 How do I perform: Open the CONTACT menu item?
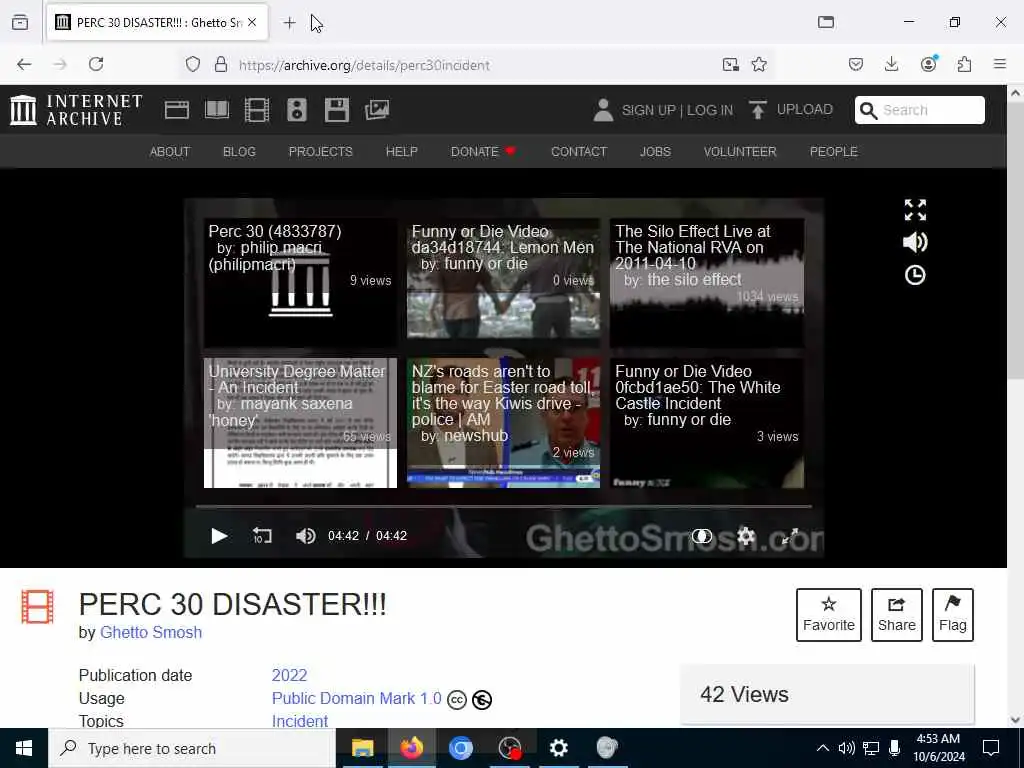click(579, 152)
